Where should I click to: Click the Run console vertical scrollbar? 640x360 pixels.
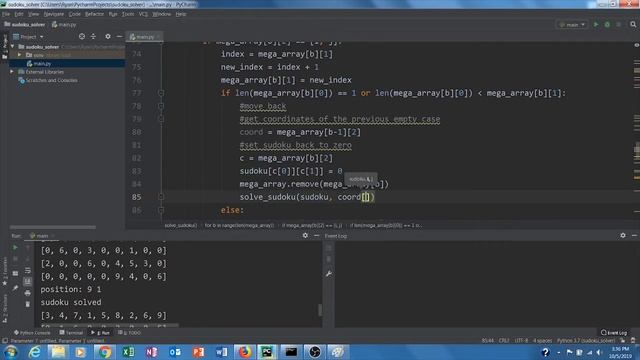(320, 310)
